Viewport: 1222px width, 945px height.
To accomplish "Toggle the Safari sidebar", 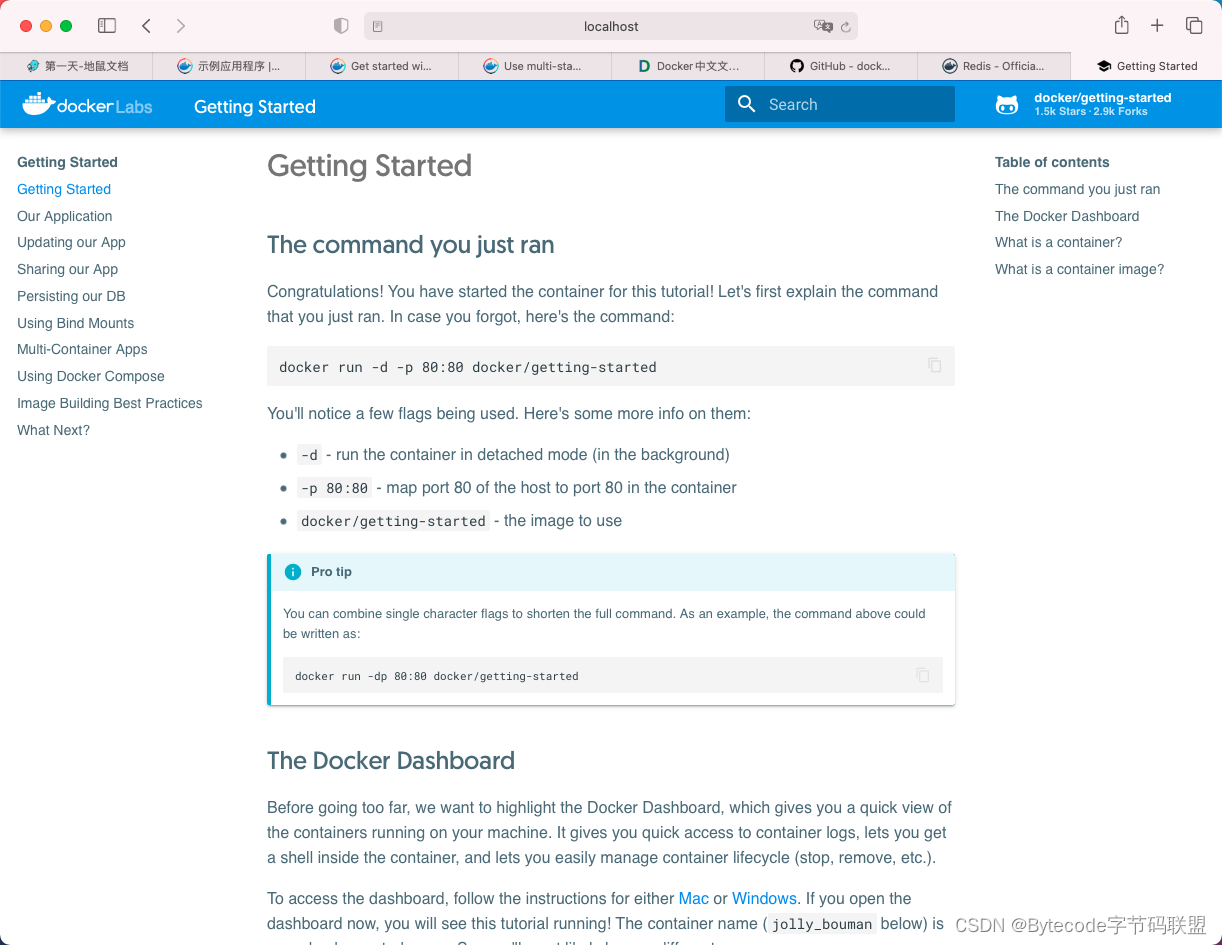I will [107, 26].
